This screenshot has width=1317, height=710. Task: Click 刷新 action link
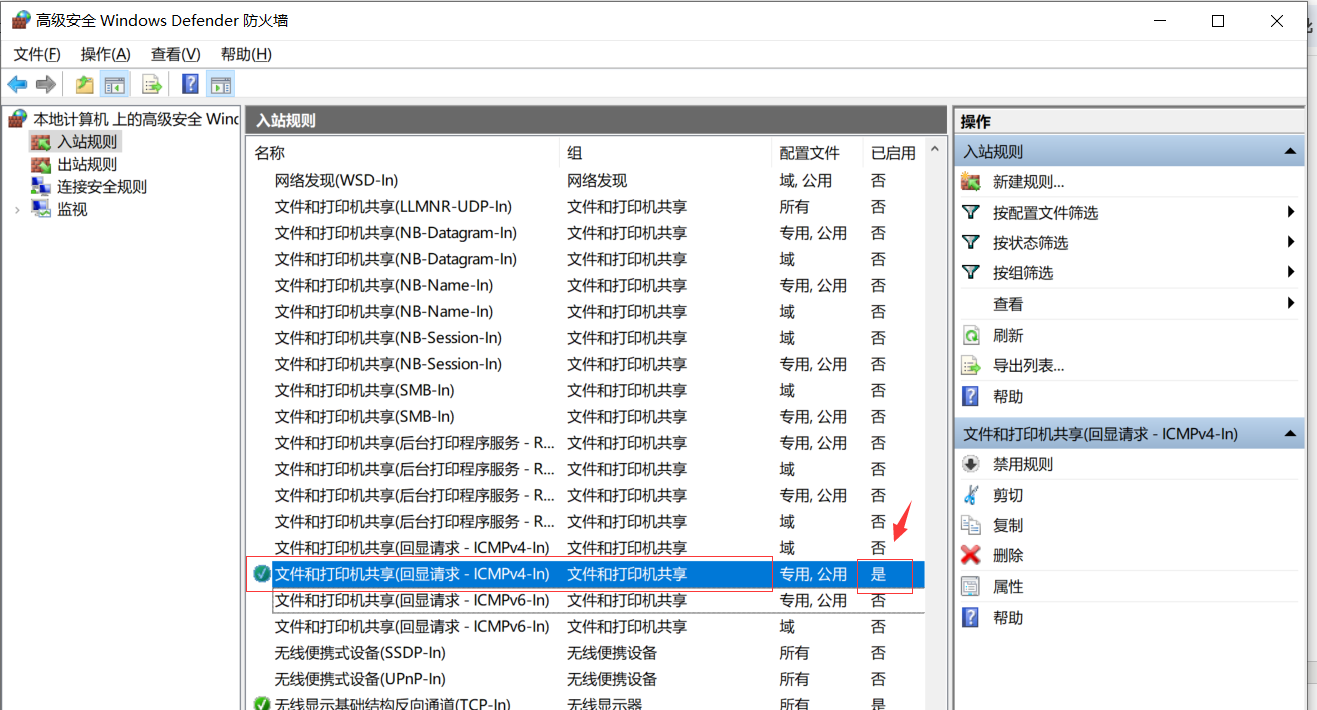1008,335
